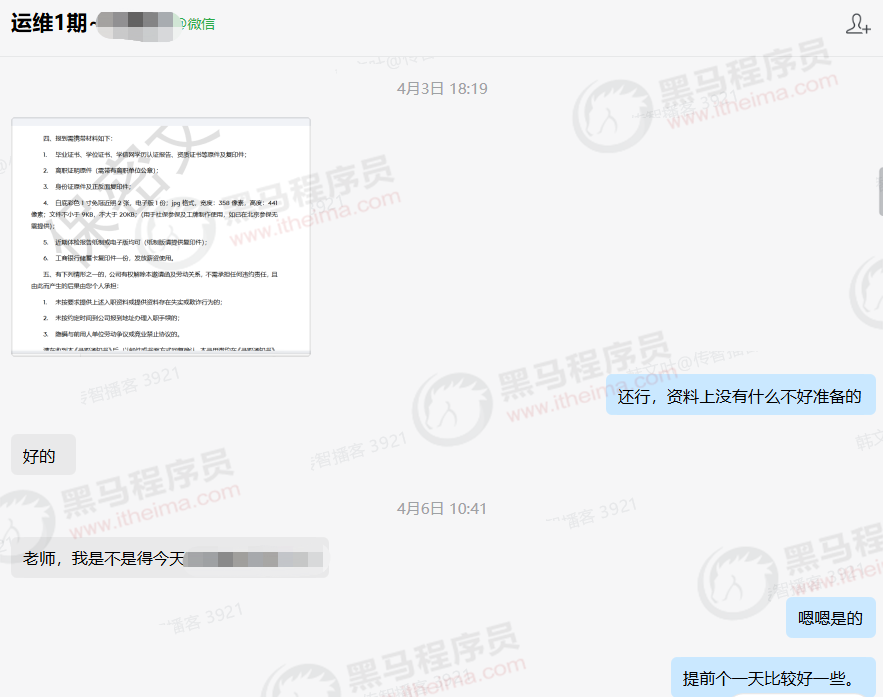Click the scrollbar handle on right edge
The width and height of the screenshot is (883, 697).
point(880,191)
